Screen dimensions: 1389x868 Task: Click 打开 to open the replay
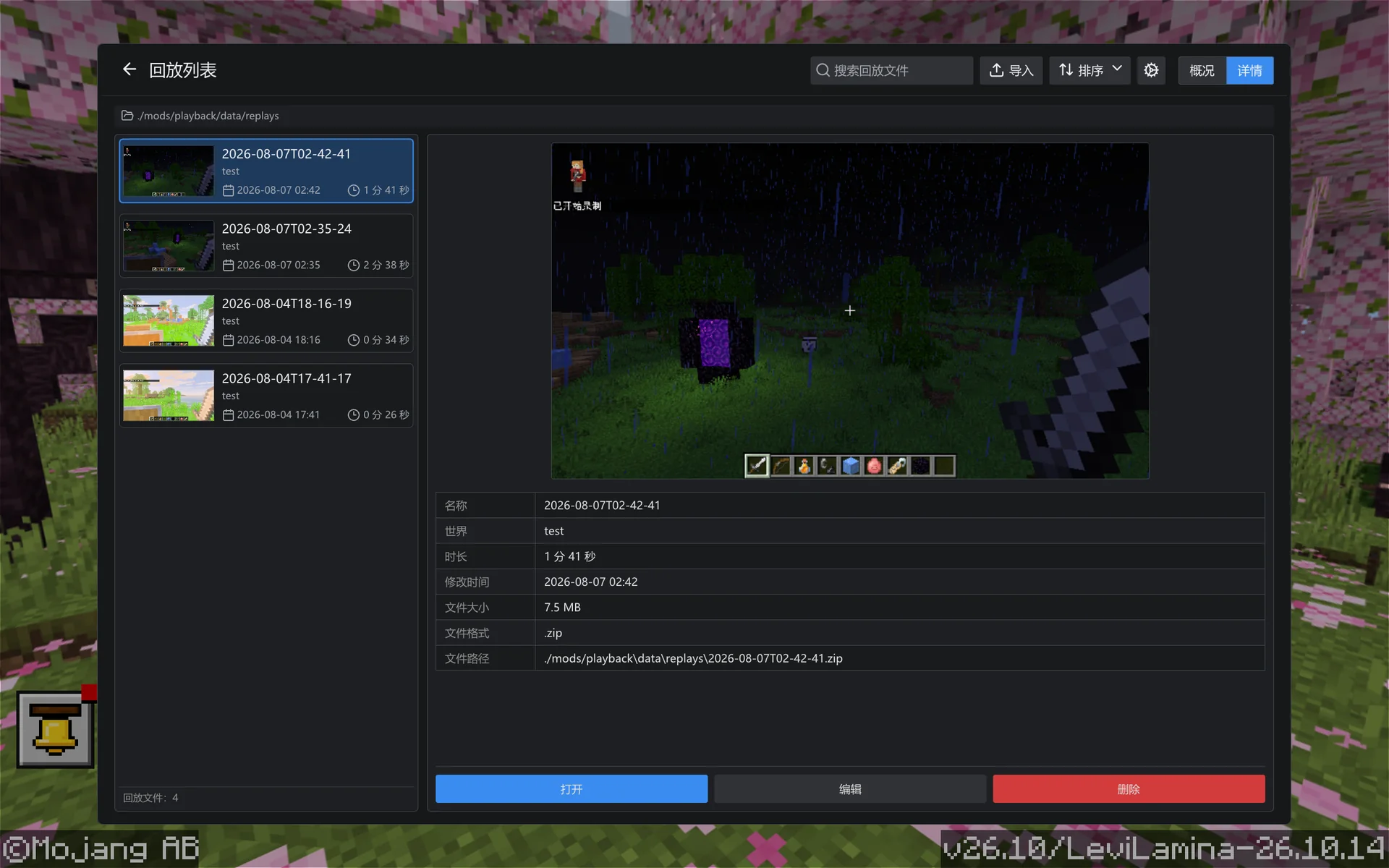click(572, 789)
